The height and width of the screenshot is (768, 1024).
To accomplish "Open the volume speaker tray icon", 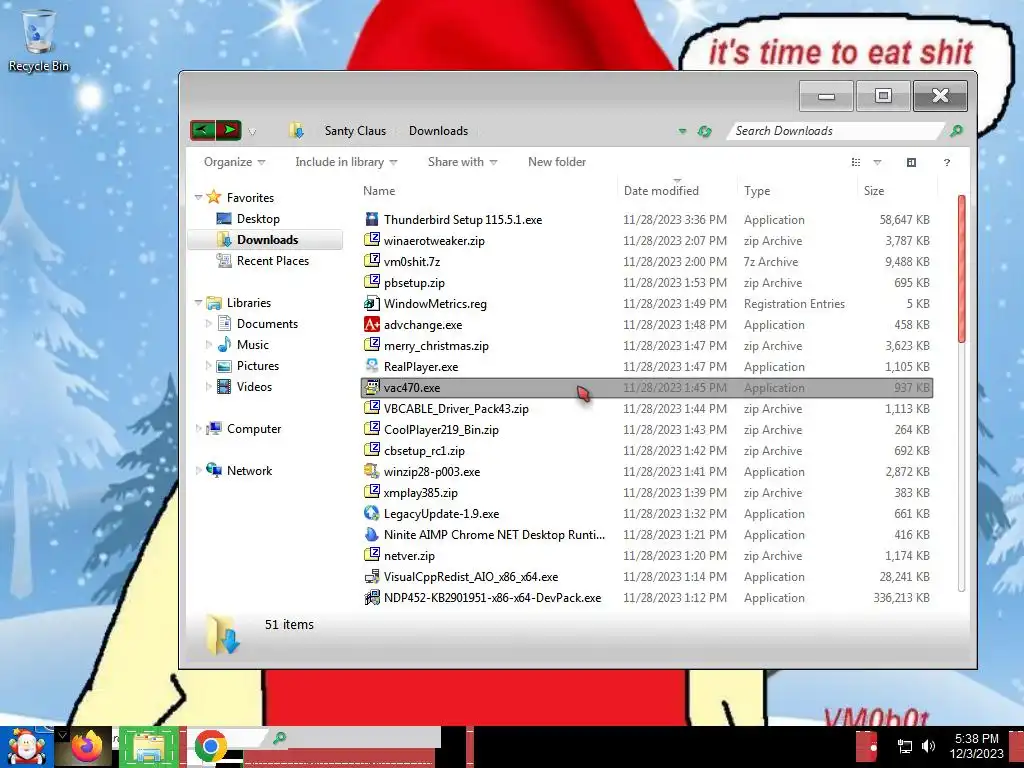I will click(x=928, y=746).
